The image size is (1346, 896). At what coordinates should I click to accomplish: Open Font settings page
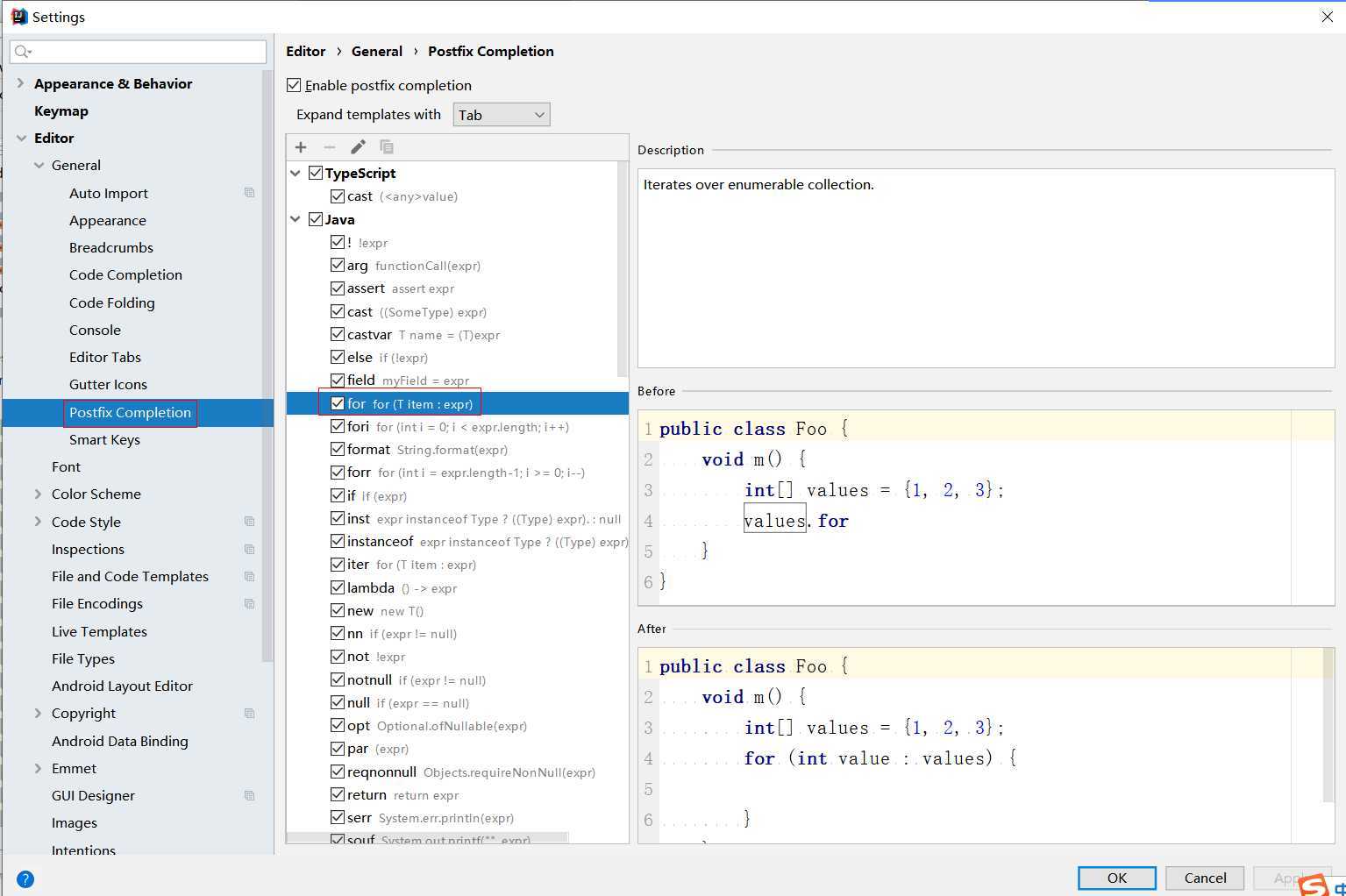point(66,466)
